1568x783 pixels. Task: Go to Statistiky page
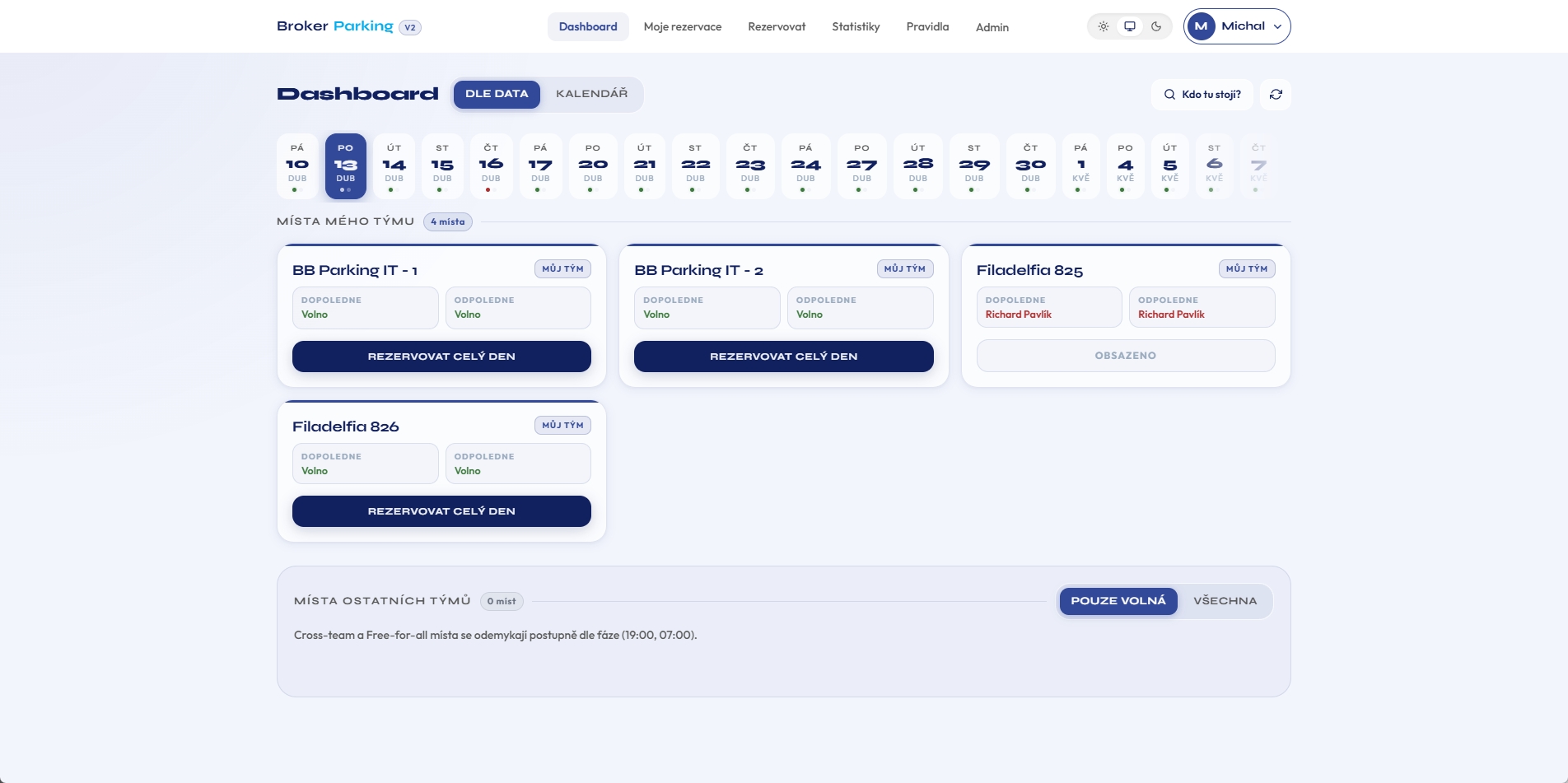click(x=856, y=27)
